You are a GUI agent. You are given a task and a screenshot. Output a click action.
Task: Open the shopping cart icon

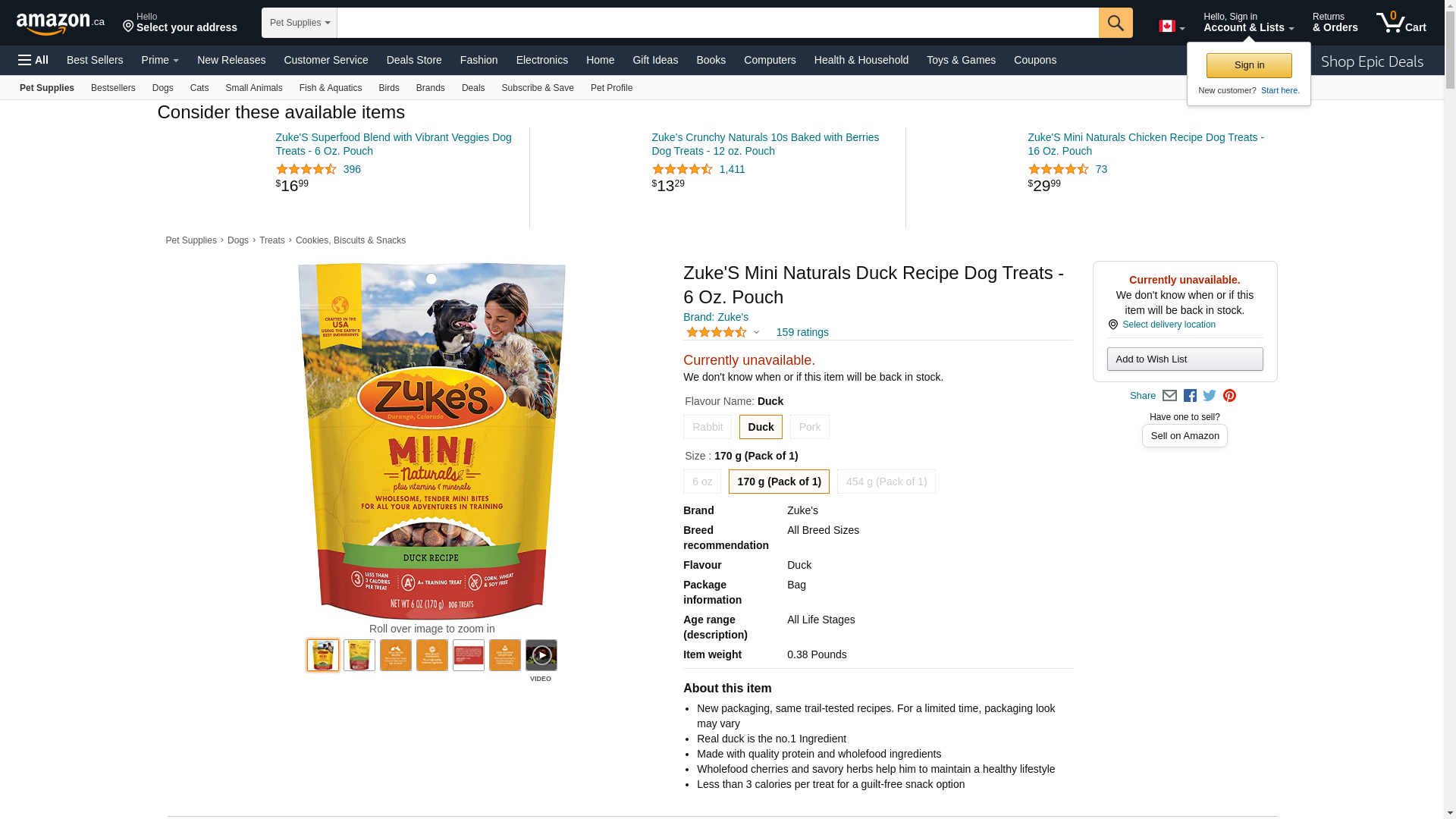(1400, 23)
